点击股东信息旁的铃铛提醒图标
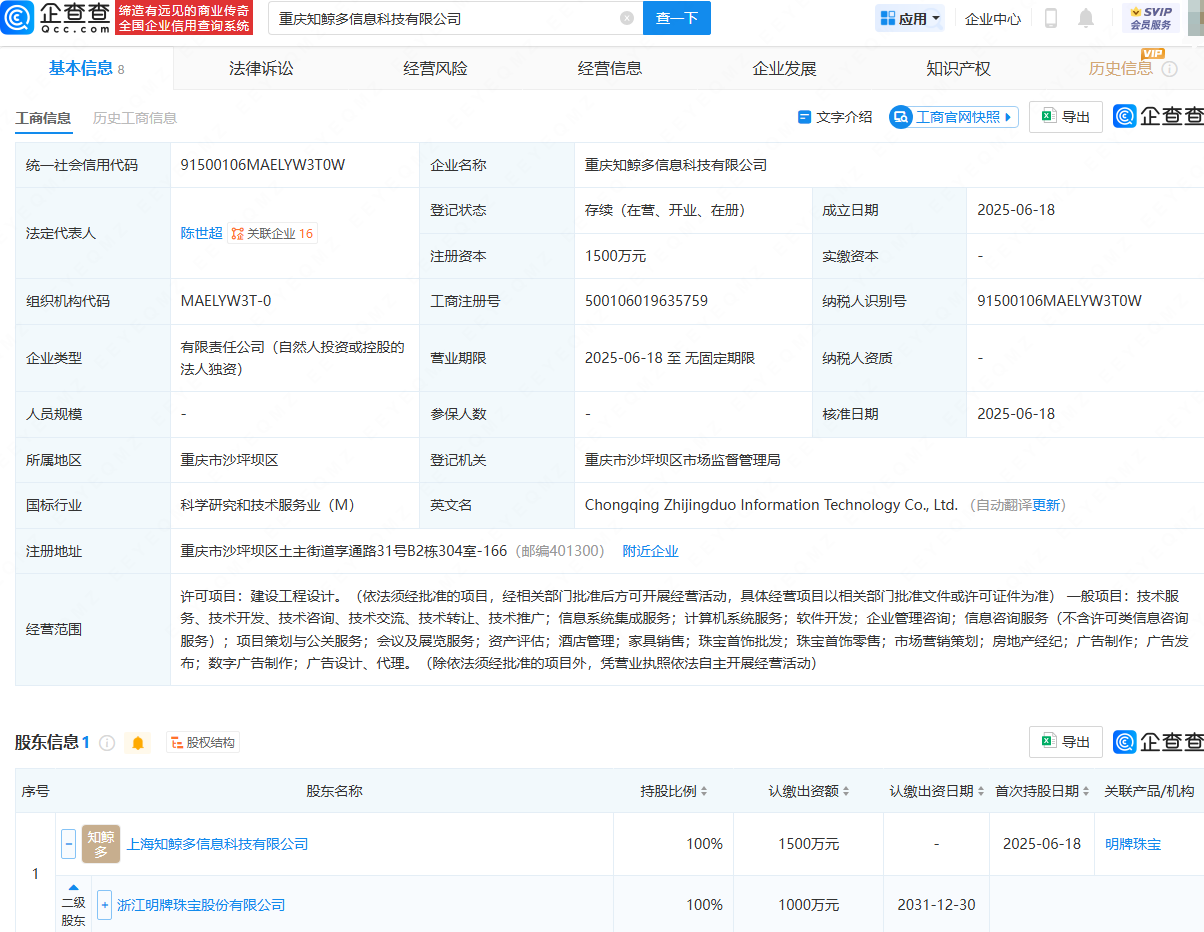This screenshot has height=932, width=1204. [x=138, y=742]
